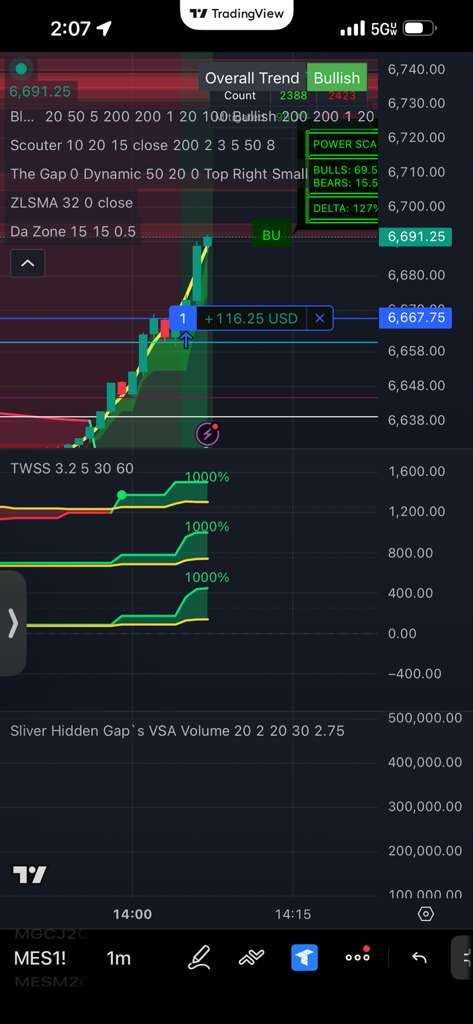Tap the 14:15 time axis label
473x1024 pixels.
tap(293, 914)
